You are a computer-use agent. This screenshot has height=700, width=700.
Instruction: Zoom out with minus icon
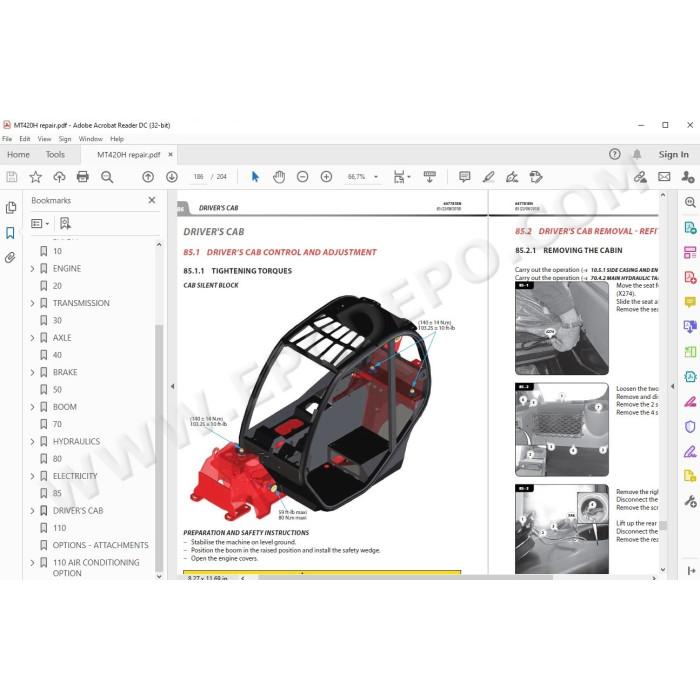[x=303, y=177]
